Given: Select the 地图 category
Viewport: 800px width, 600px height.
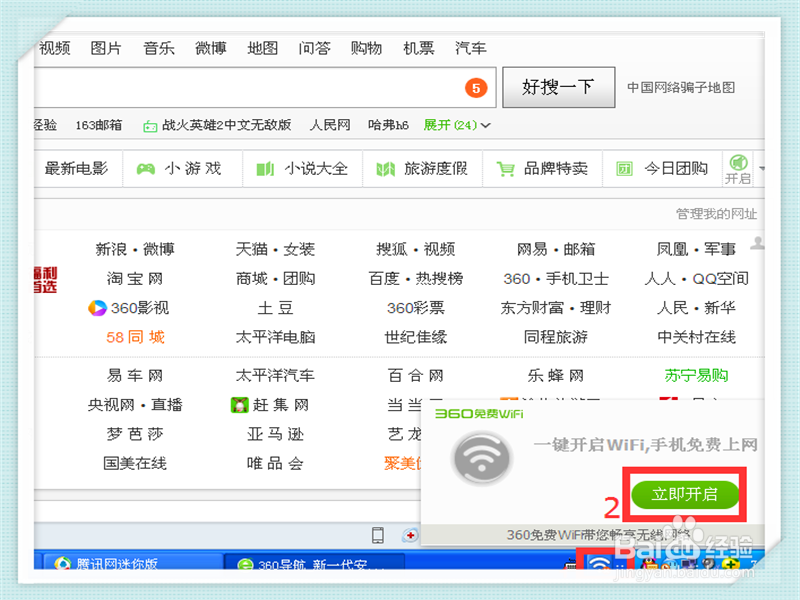Looking at the screenshot, I should tap(263, 48).
